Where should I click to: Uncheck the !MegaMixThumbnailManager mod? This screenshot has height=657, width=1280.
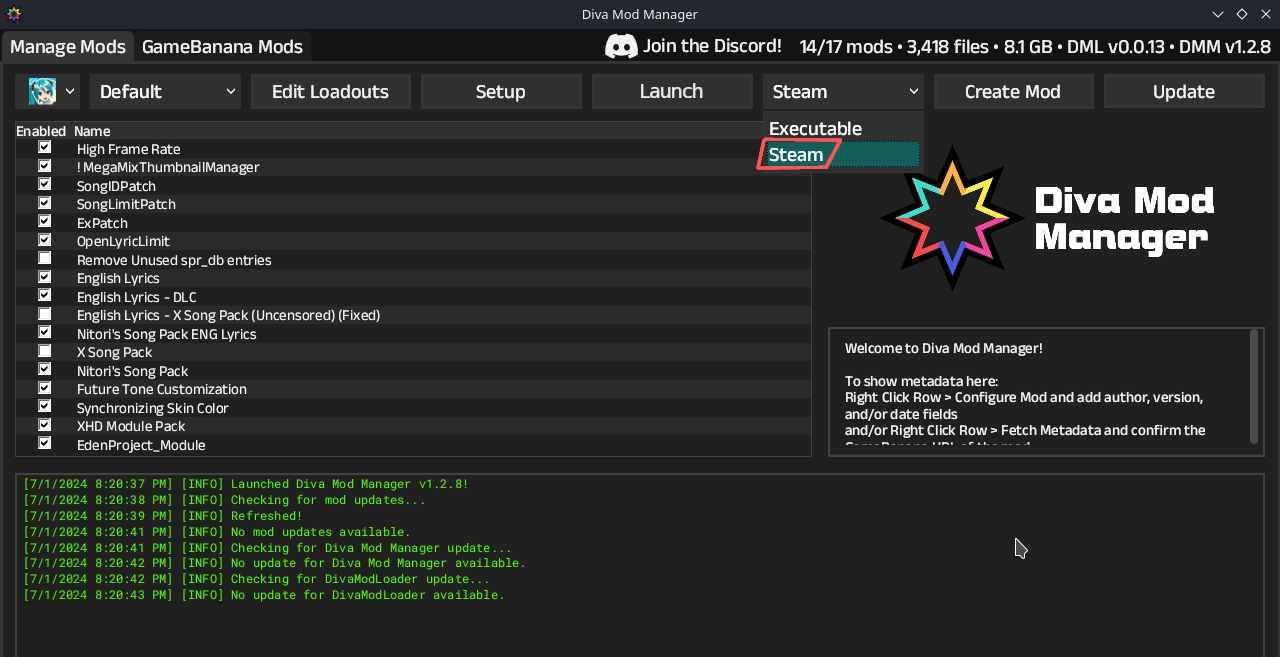(x=45, y=165)
